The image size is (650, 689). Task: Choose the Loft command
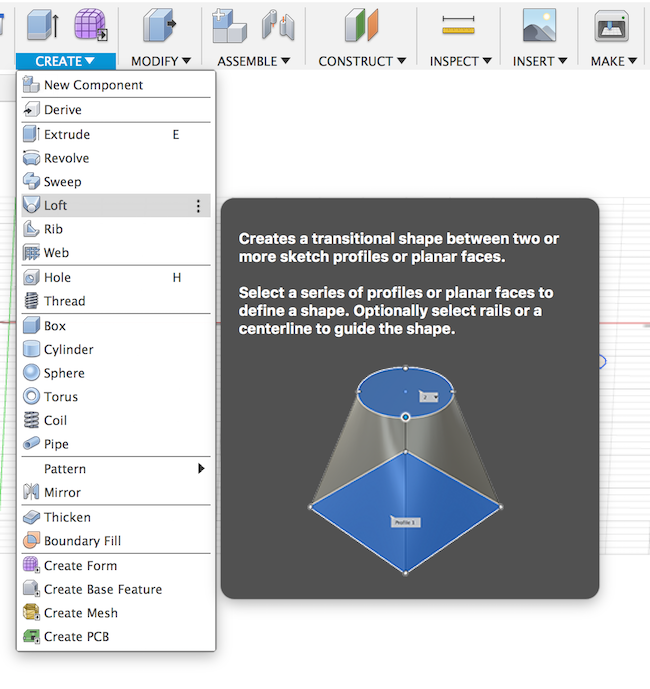[x=116, y=205]
